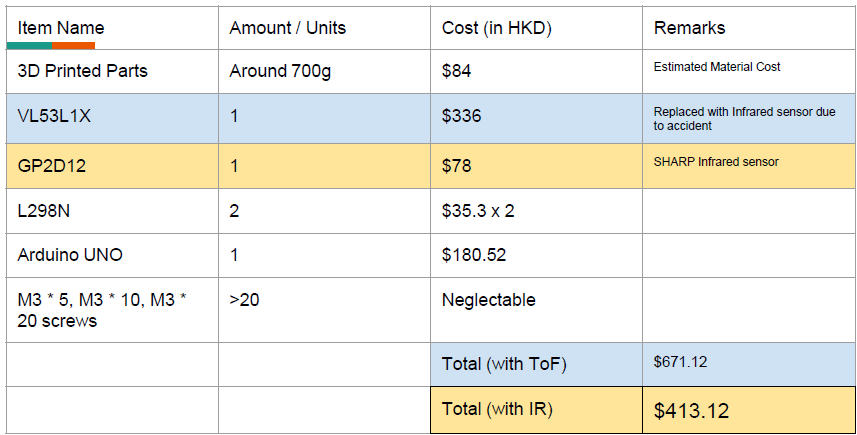857x435 pixels.
Task: Click the "$413.12" total cell
Action: (x=691, y=410)
